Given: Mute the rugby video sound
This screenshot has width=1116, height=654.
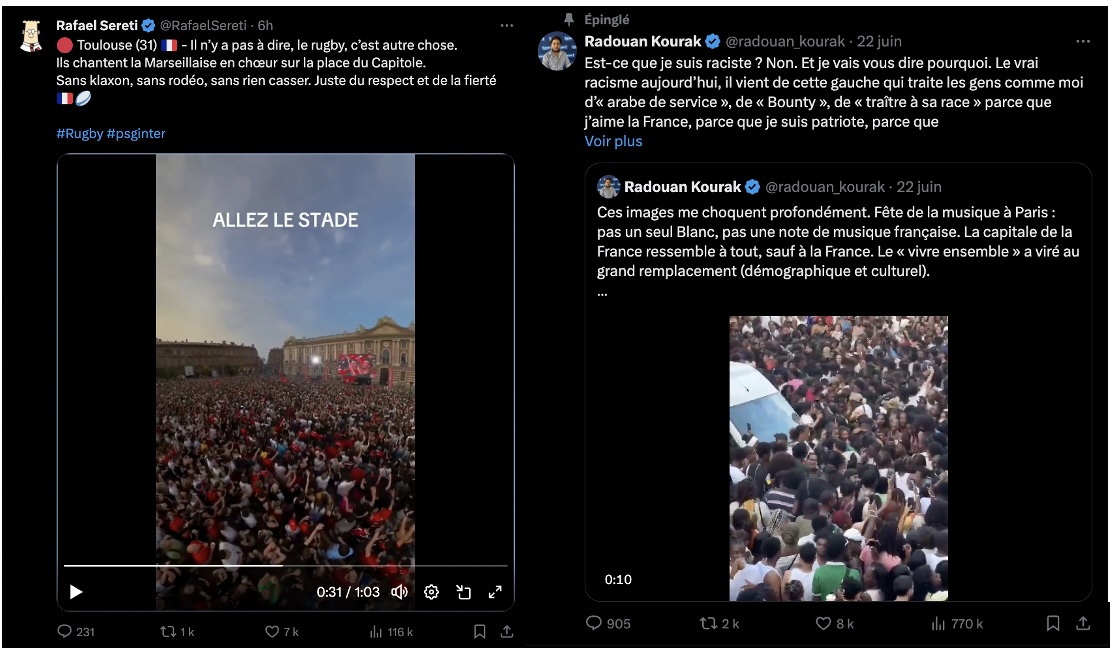Looking at the screenshot, I should [x=399, y=592].
